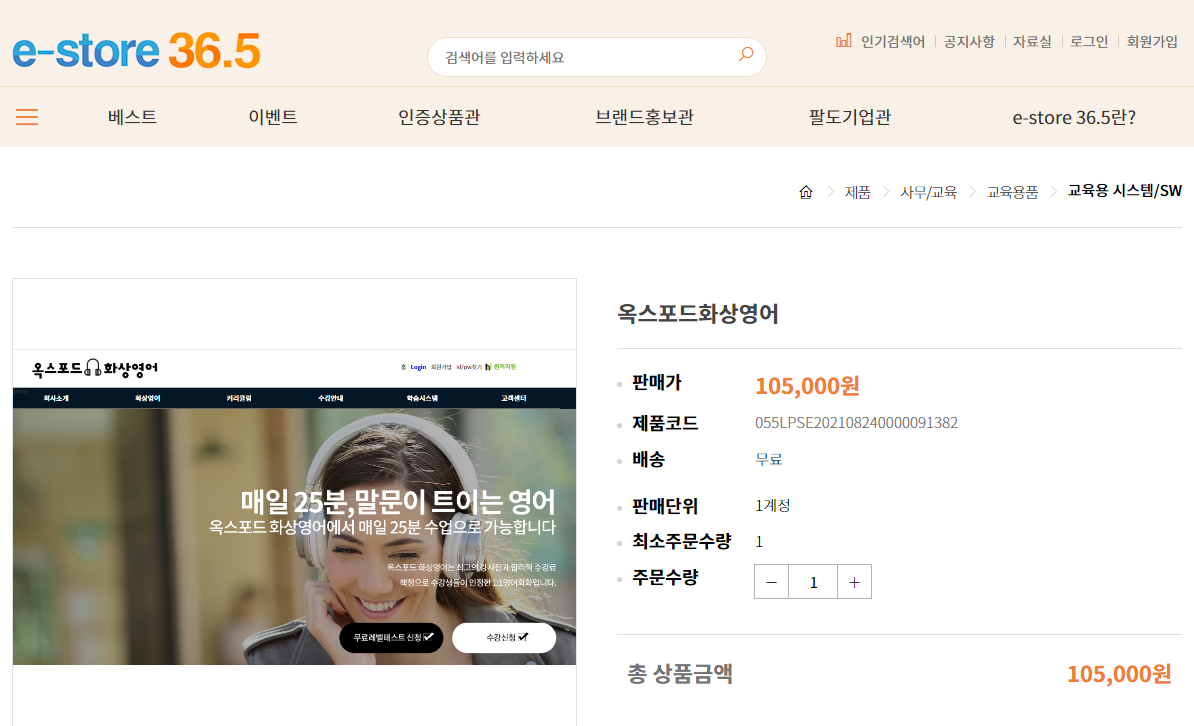Open the 베스트 menu

(x=132, y=117)
